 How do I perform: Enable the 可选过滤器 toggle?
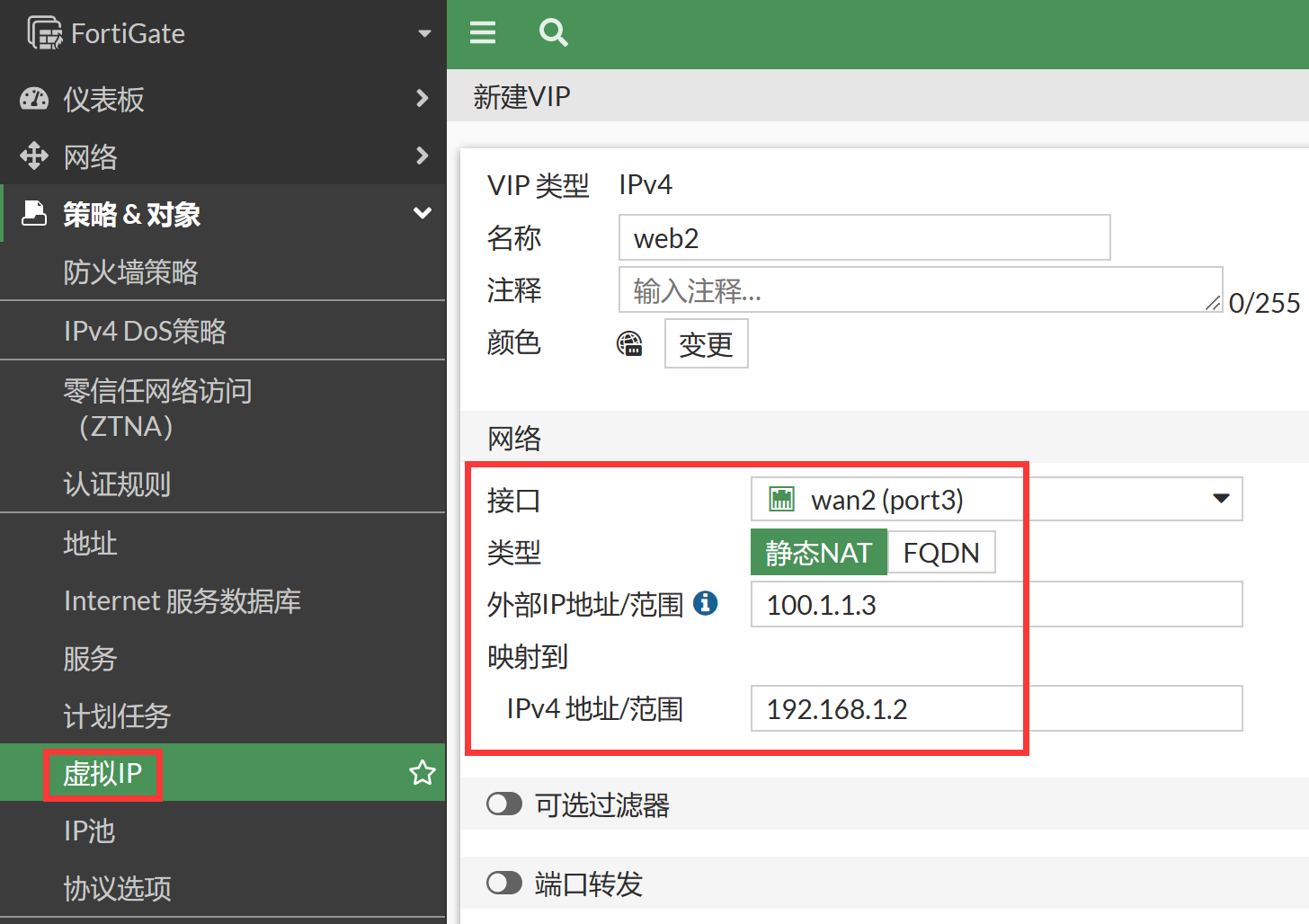504,804
